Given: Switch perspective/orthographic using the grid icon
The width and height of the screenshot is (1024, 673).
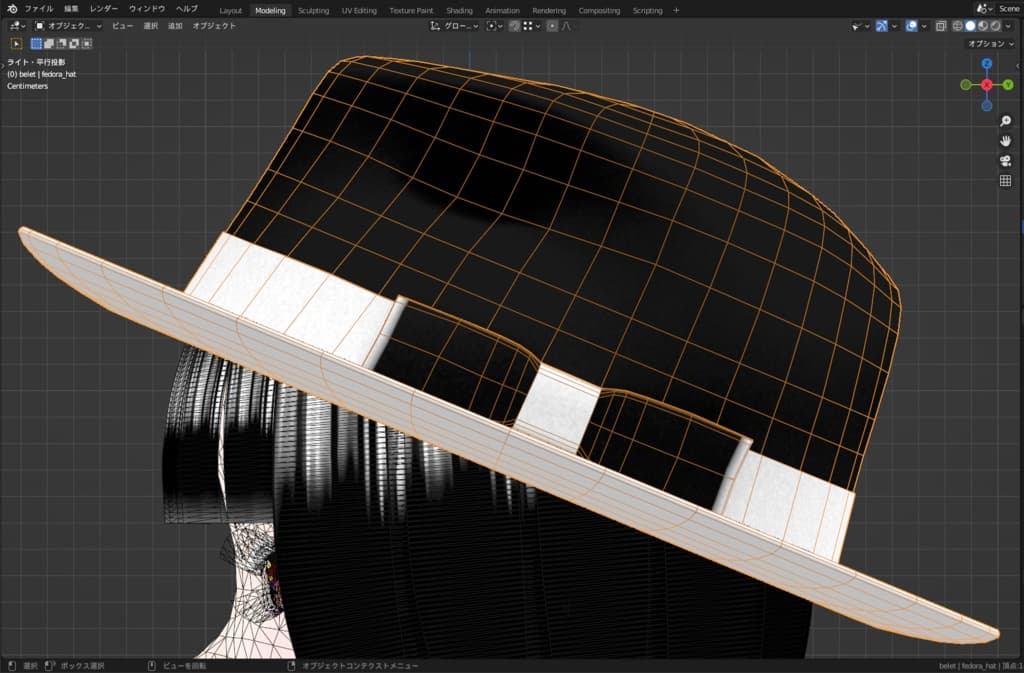Looking at the screenshot, I should [1005, 181].
